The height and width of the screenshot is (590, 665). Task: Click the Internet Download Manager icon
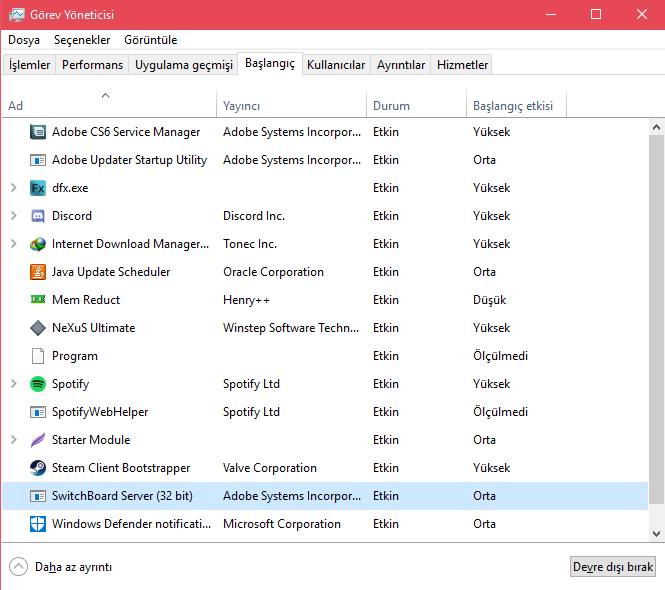[38, 244]
